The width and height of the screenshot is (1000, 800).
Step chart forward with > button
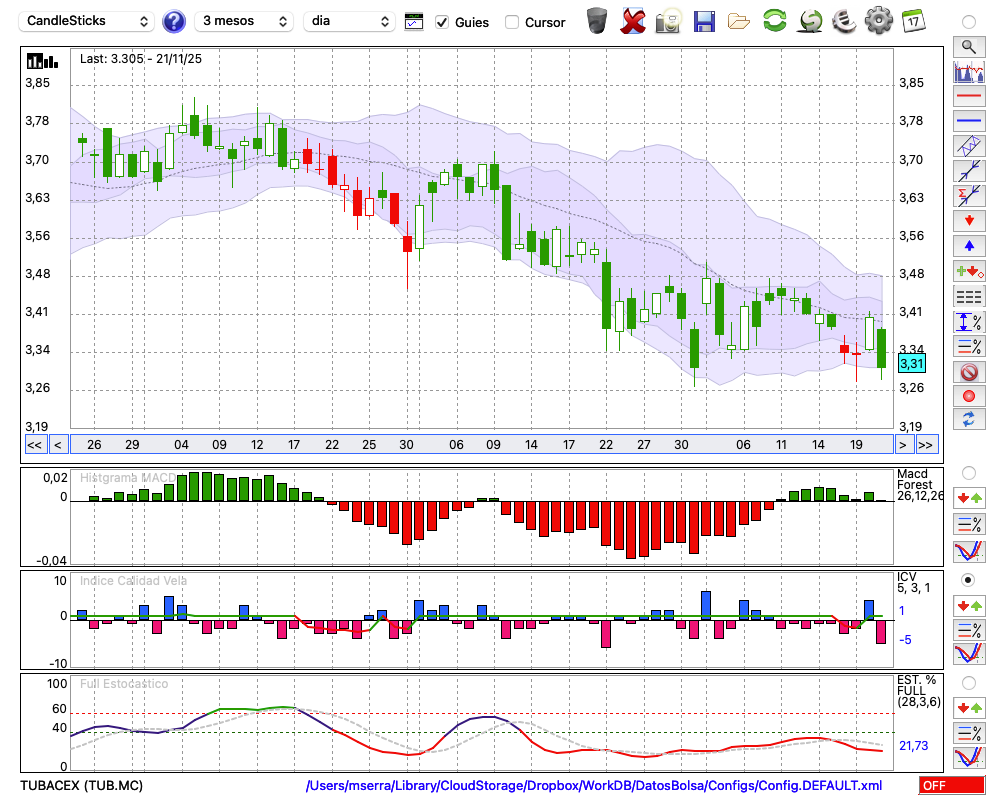902,445
